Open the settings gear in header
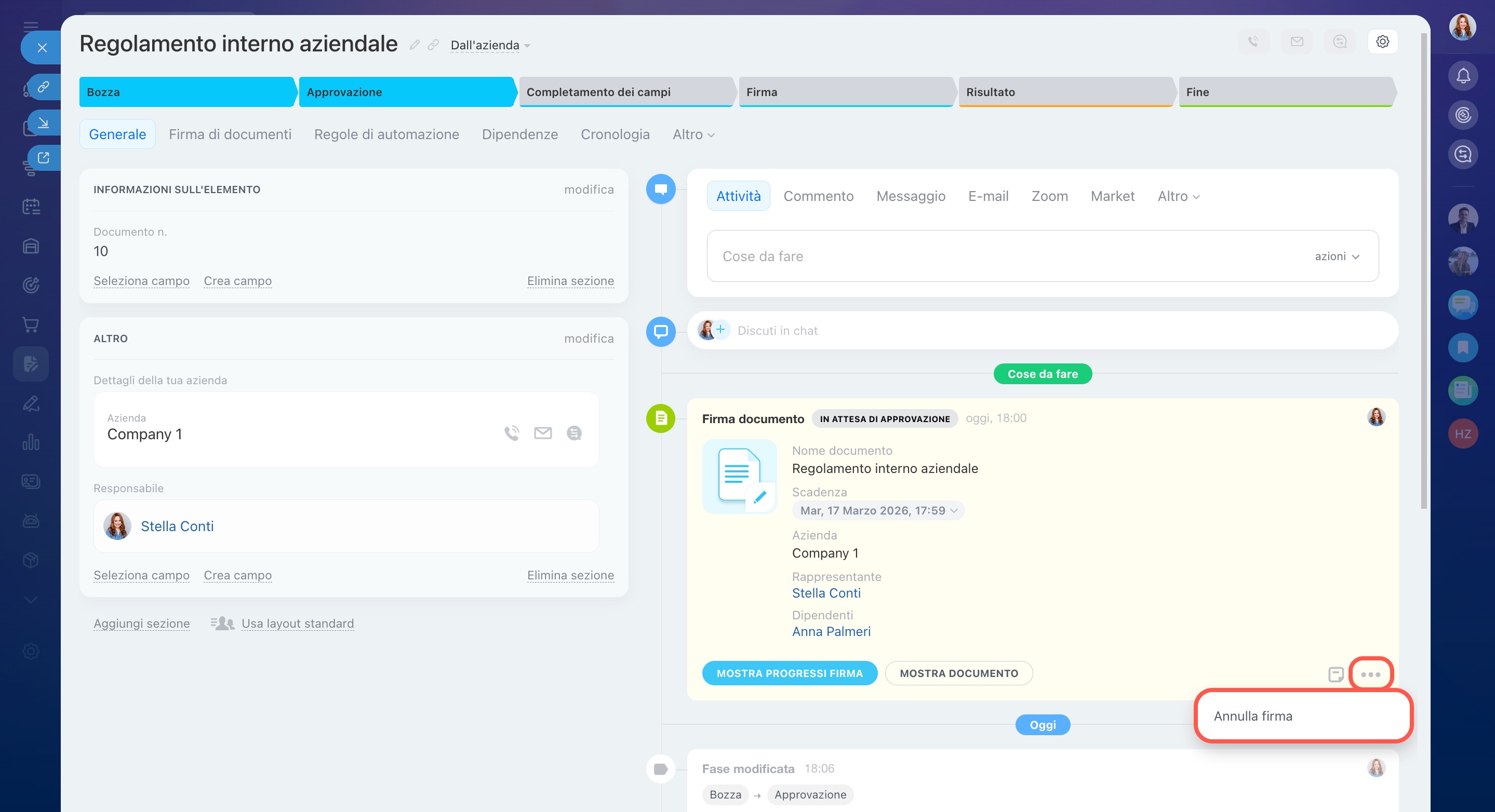Viewport: 1495px width, 812px height. pos(1382,42)
